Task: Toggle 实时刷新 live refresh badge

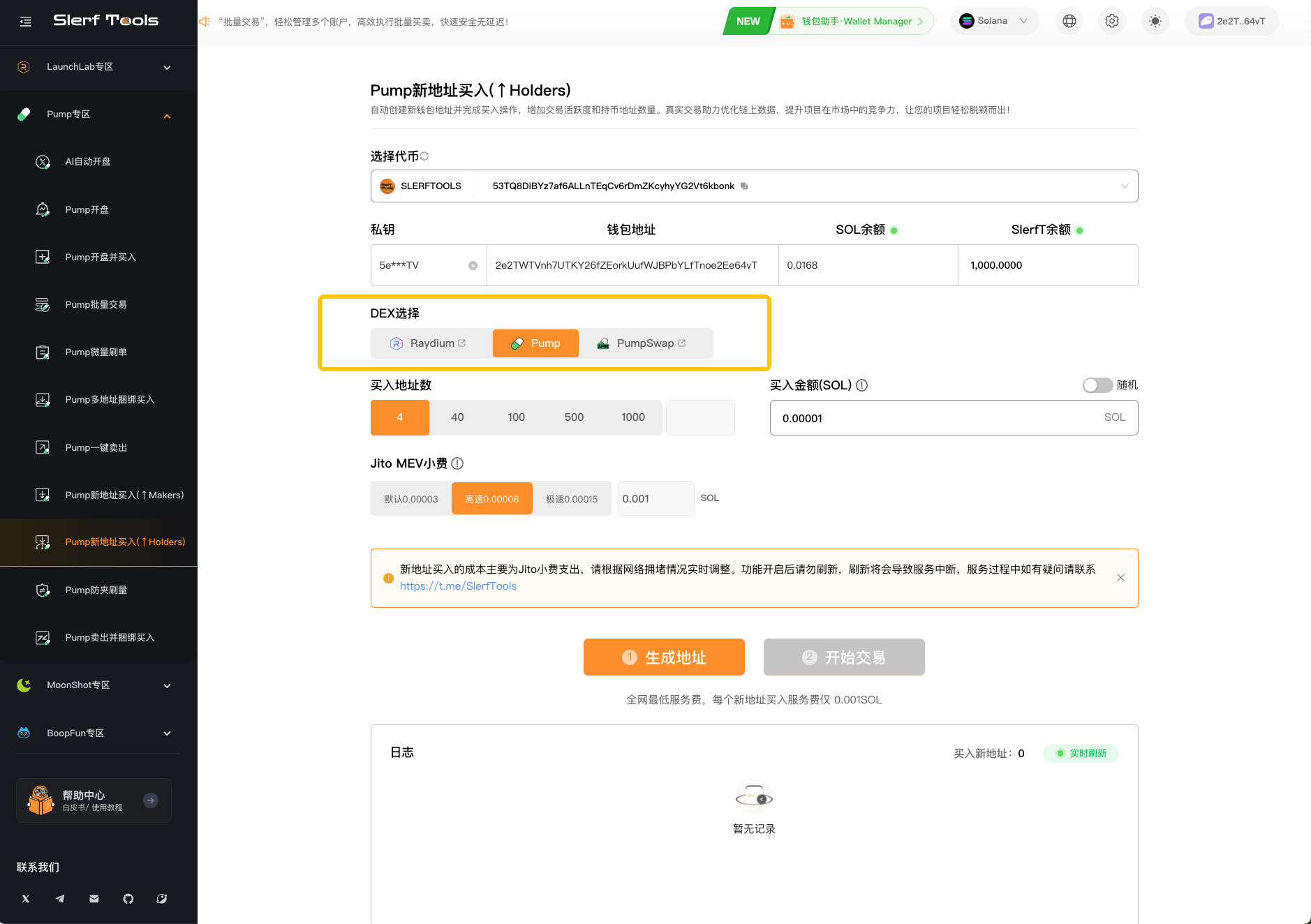Action: (1081, 753)
